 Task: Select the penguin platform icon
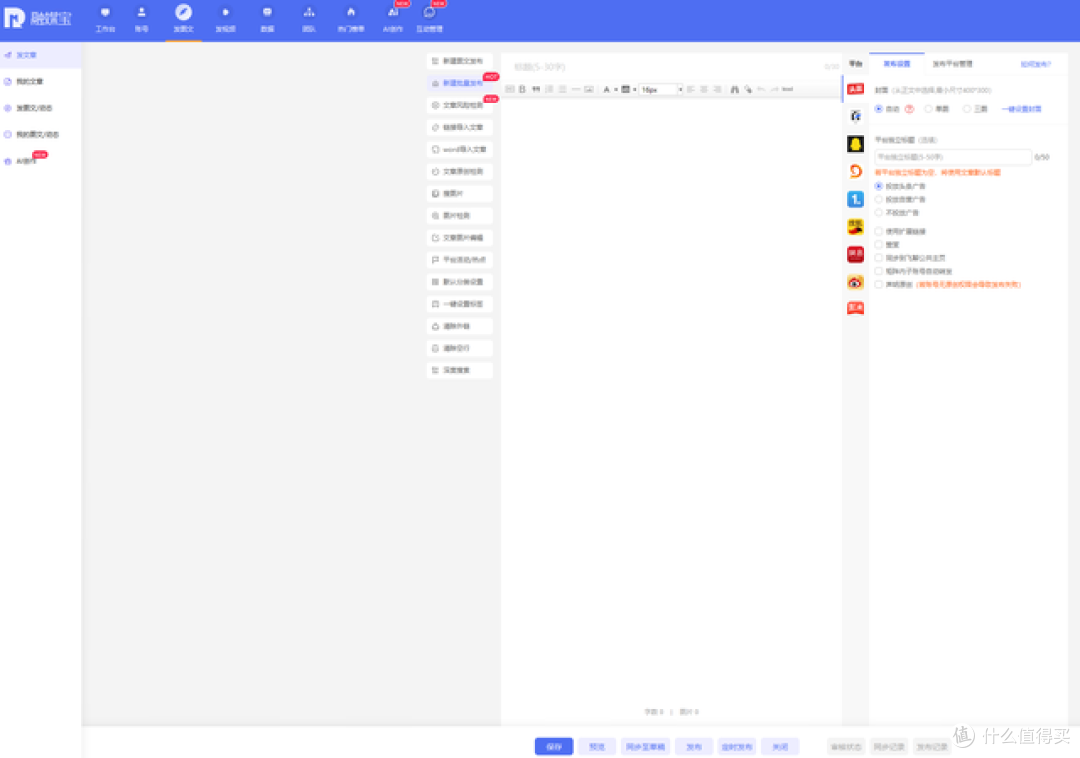(855, 144)
